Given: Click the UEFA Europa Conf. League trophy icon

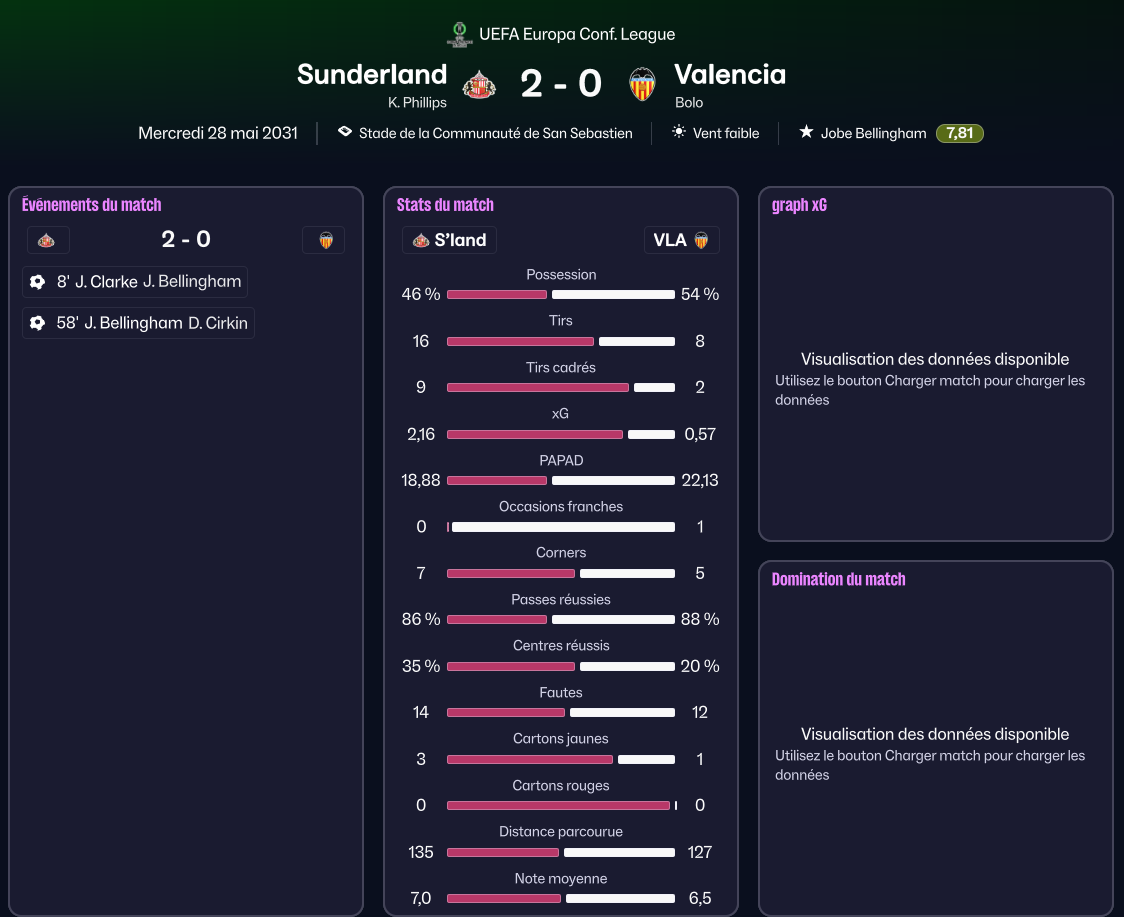Looking at the screenshot, I should (x=459, y=34).
